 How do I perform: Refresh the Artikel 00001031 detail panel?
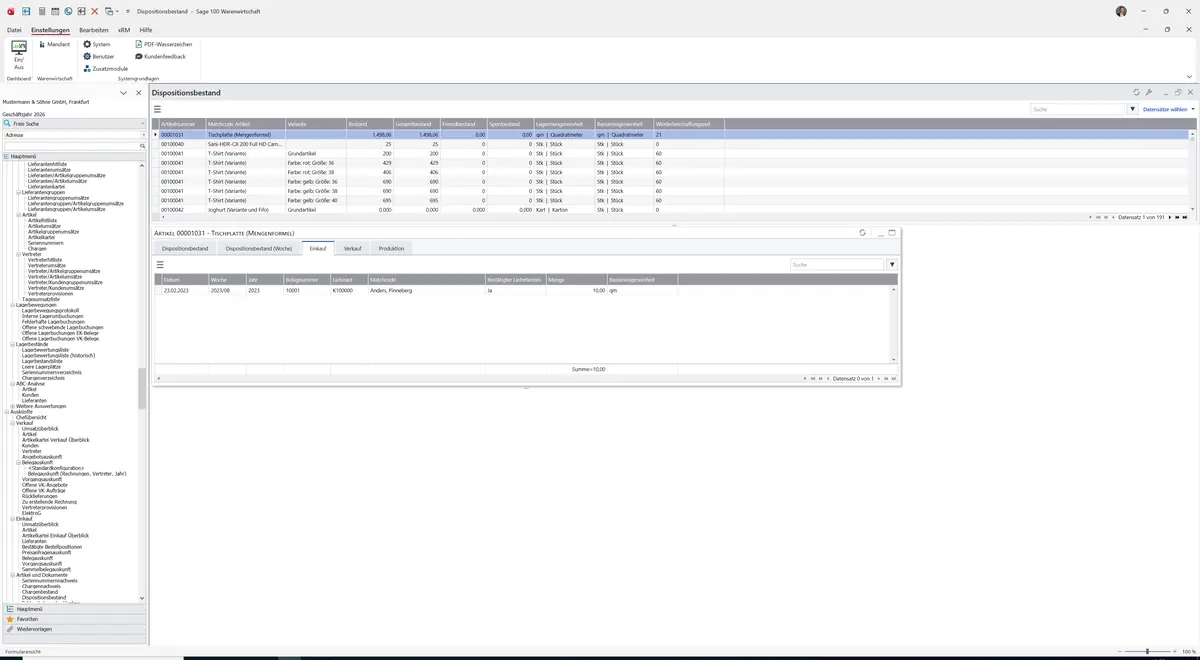[862, 233]
